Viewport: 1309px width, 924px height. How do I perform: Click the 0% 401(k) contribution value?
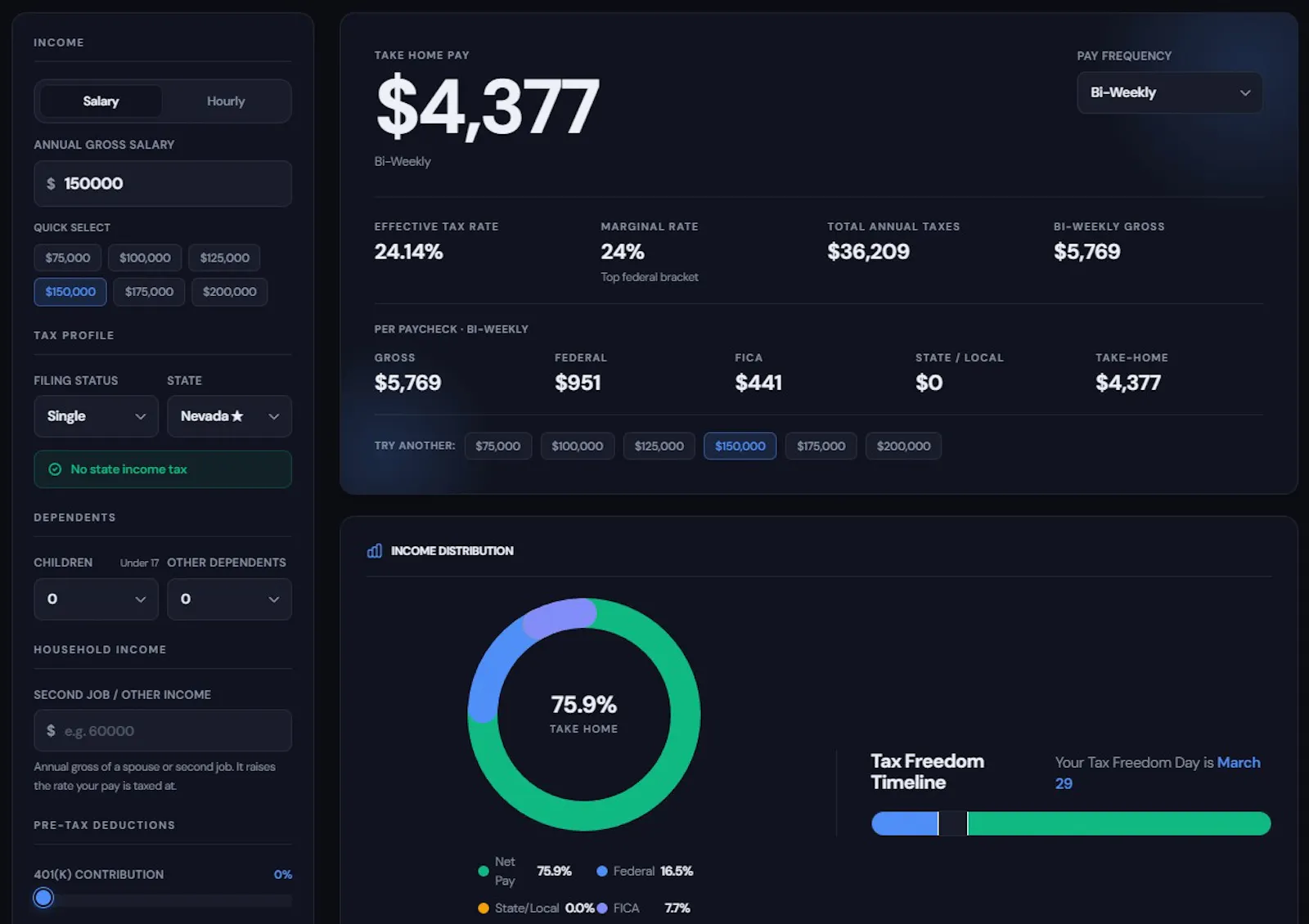point(283,875)
